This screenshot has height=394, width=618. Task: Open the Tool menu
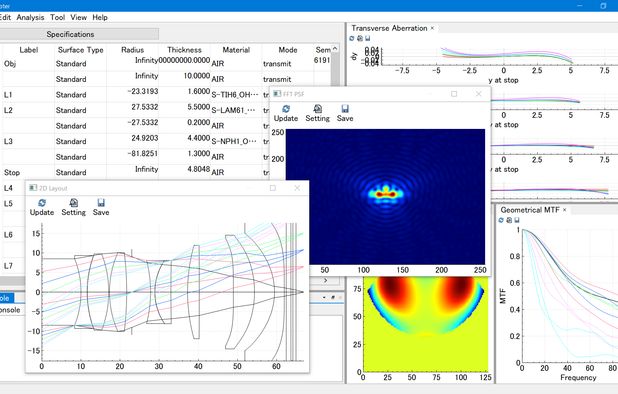[x=57, y=17]
